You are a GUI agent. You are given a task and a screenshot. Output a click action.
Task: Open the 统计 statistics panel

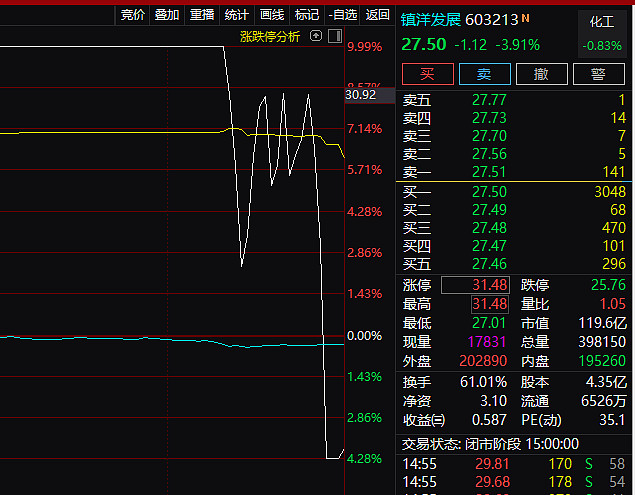point(236,15)
